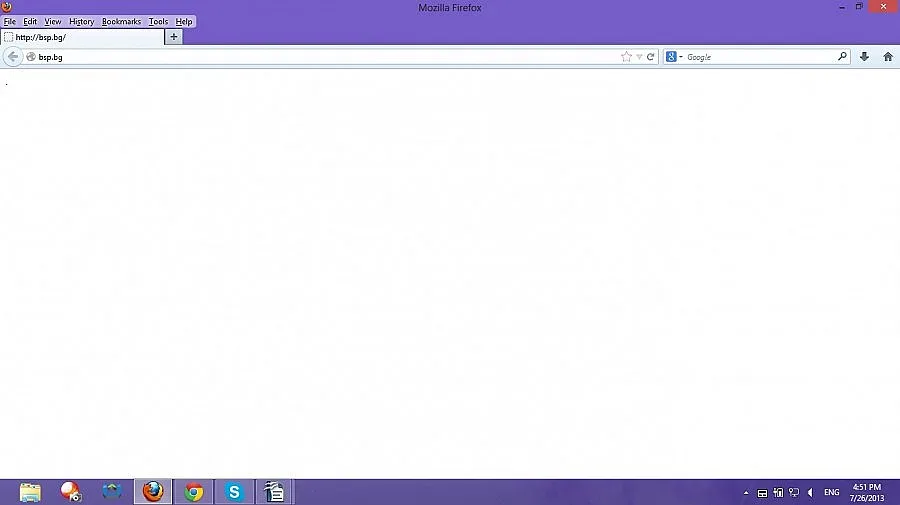Open the History menu
Viewport: 900px width, 505px height.
pyautogui.click(x=81, y=21)
